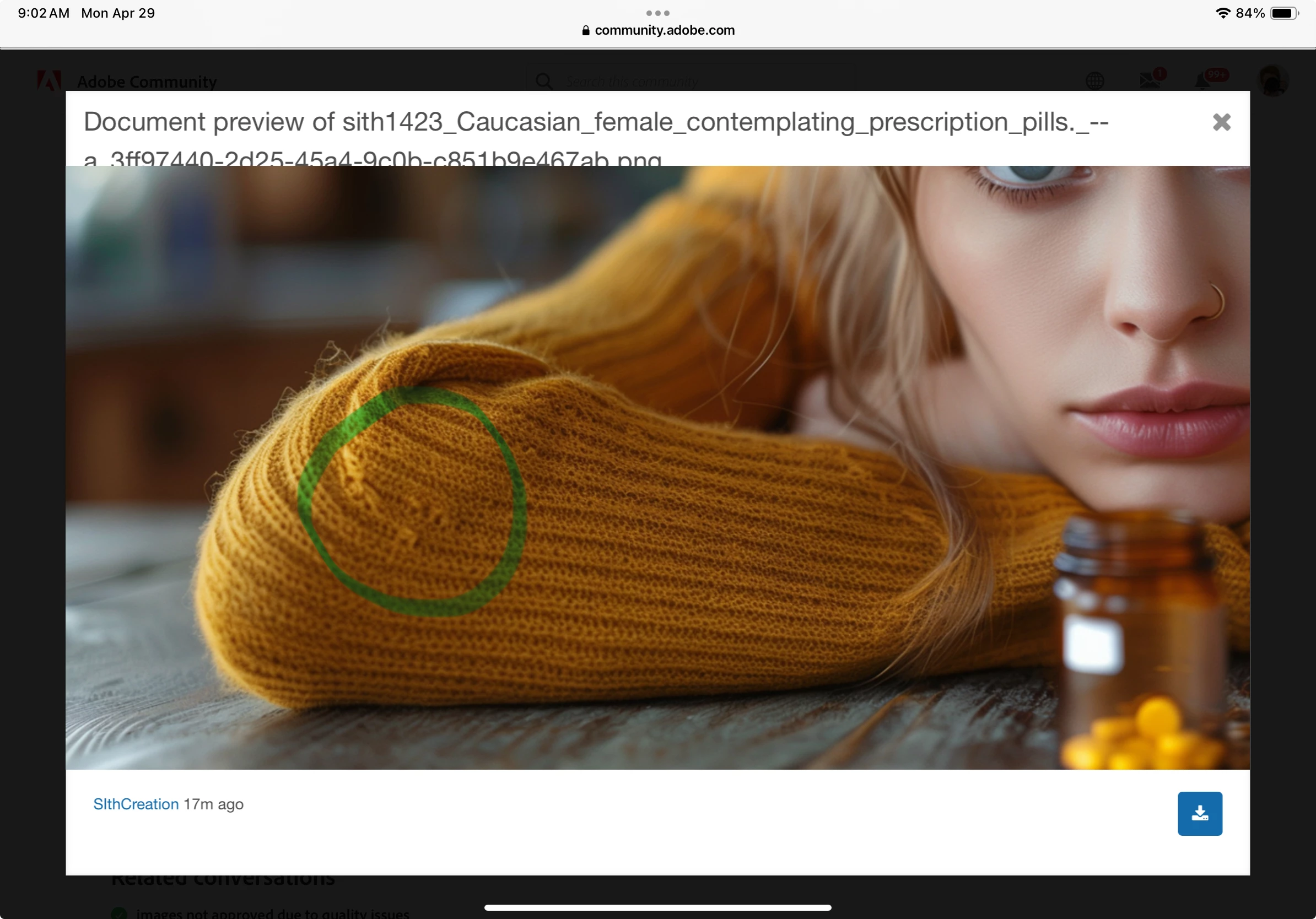Image resolution: width=1316 pixels, height=919 pixels.
Task: Open the notifications bell icon
Action: coord(1204,81)
